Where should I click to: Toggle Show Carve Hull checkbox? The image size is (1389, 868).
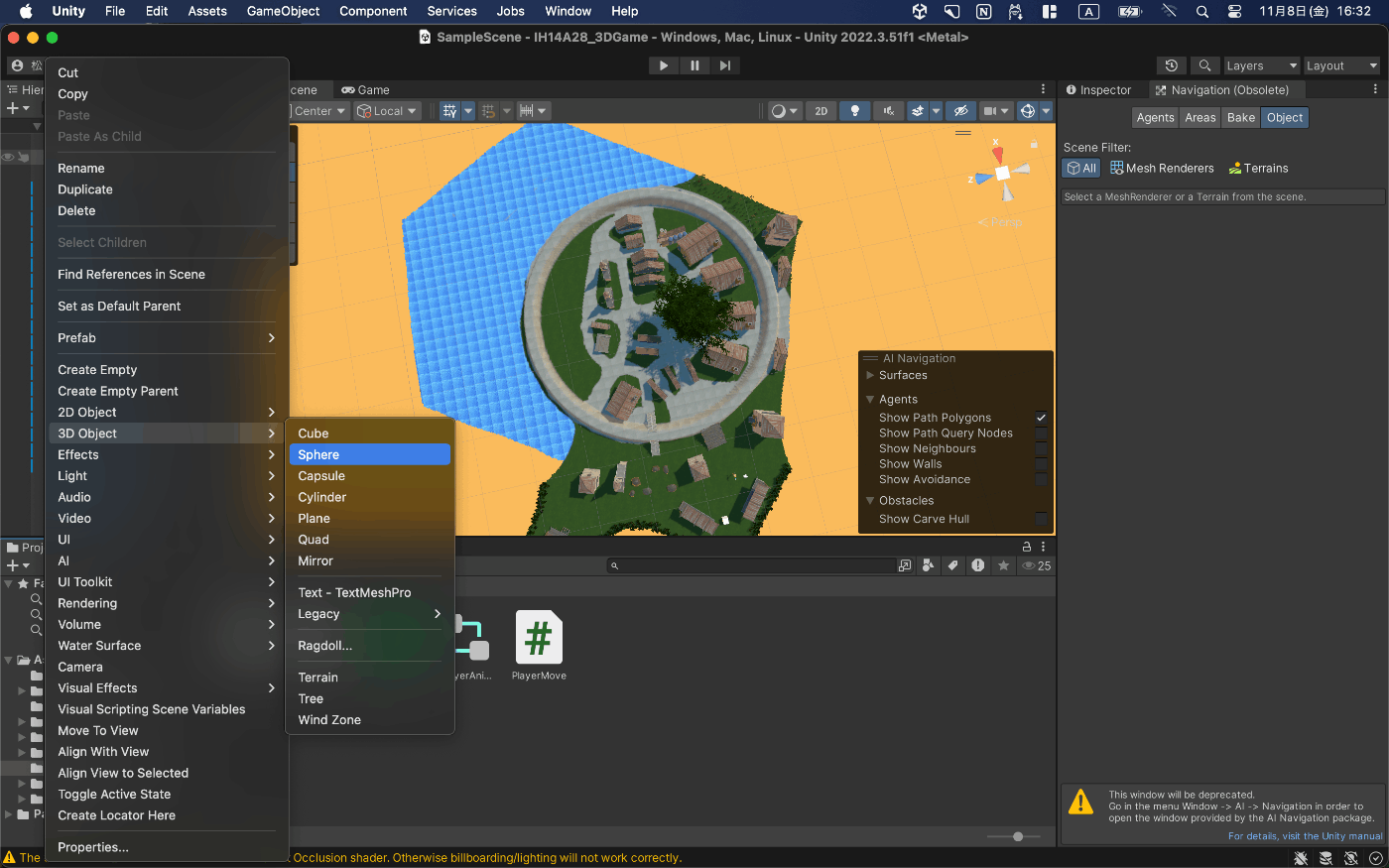point(1042,519)
